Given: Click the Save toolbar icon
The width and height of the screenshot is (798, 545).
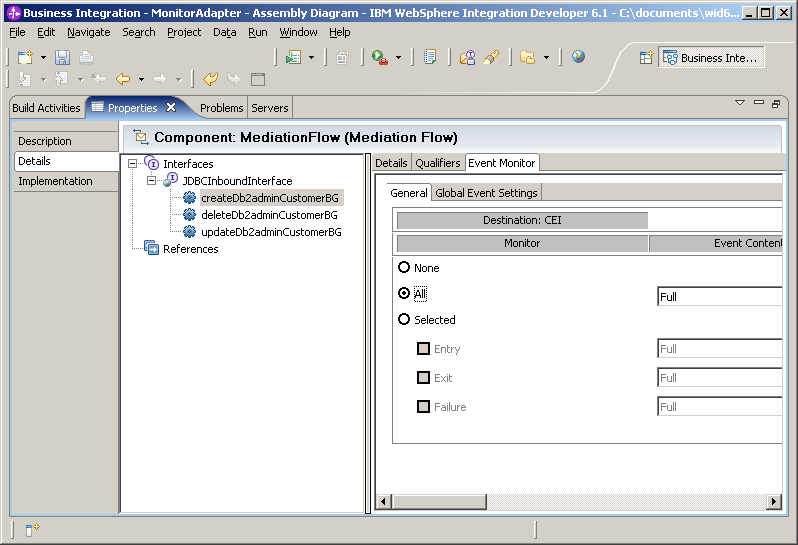Looking at the screenshot, I should coord(62,58).
